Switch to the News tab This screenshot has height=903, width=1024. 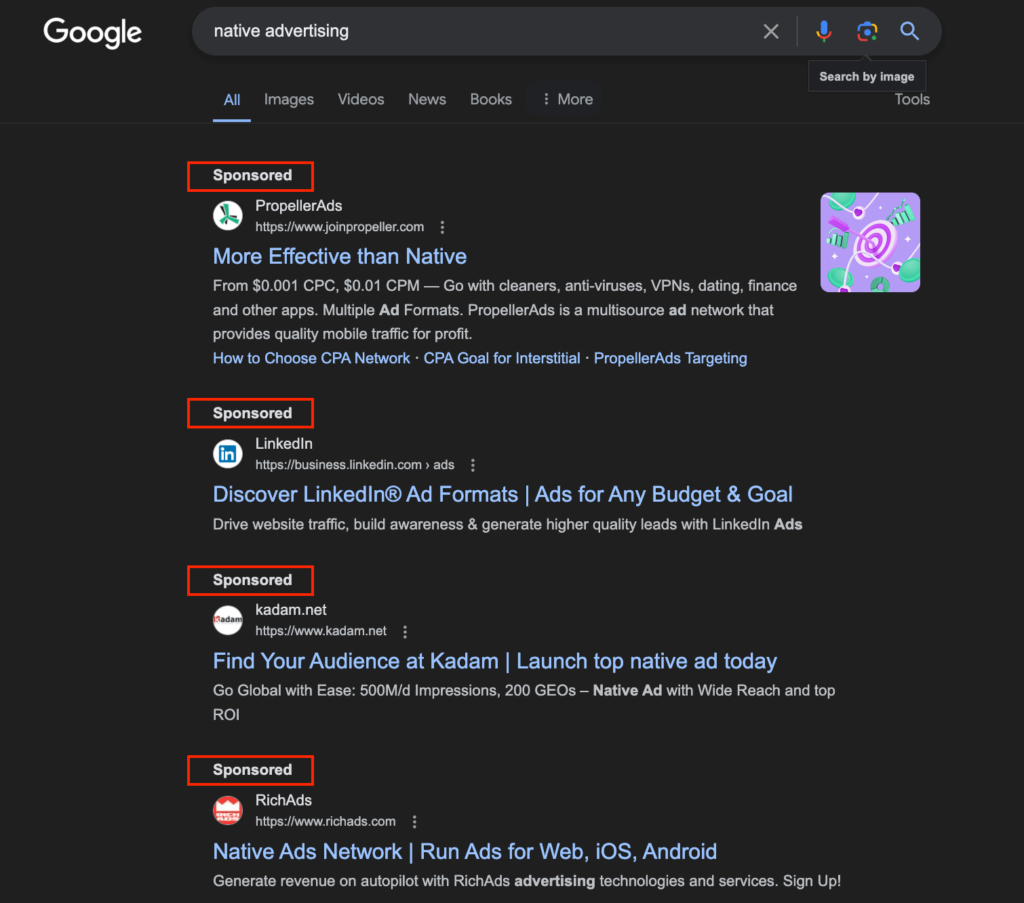(427, 99)
